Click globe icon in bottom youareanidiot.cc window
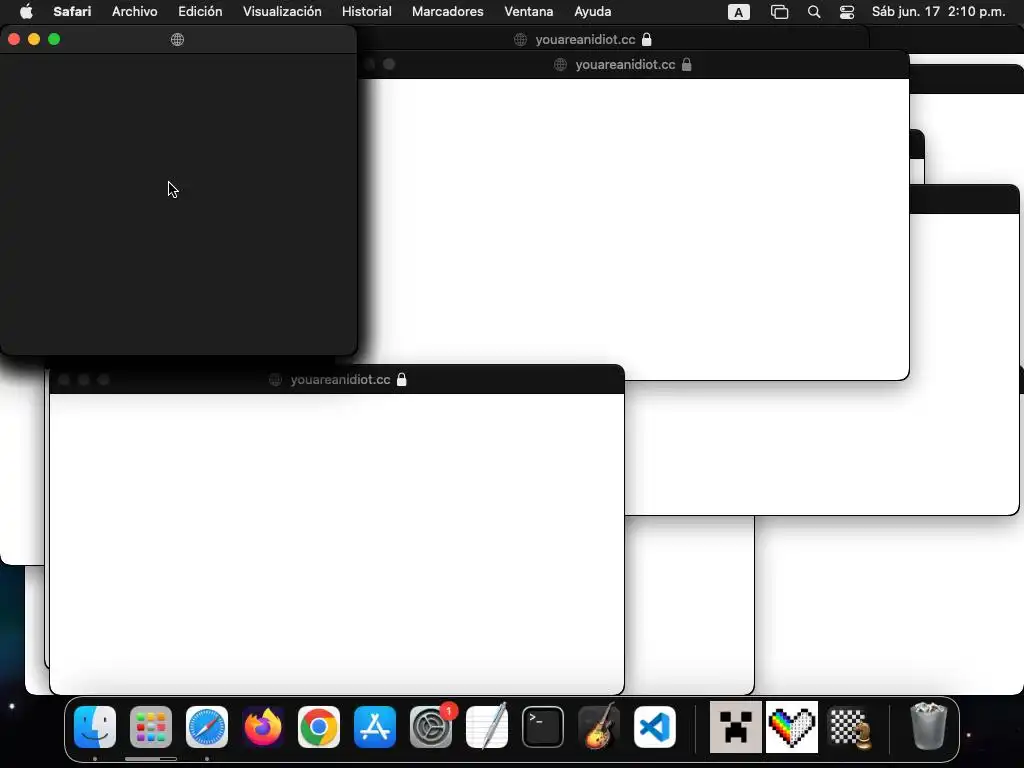The width and height of the screenshot is (1024, 768). coord(276,379)
